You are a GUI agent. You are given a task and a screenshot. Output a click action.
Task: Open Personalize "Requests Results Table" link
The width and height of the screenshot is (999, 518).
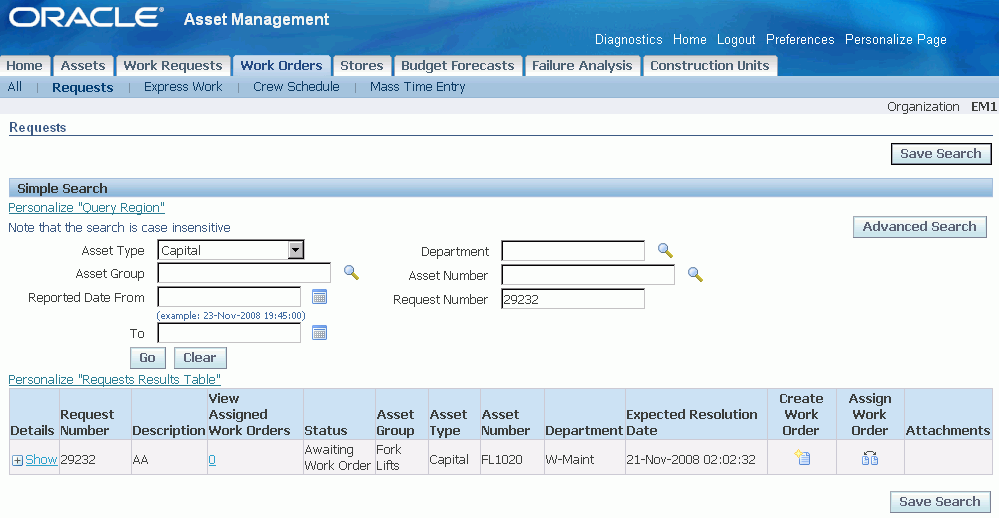pos(115,380)
